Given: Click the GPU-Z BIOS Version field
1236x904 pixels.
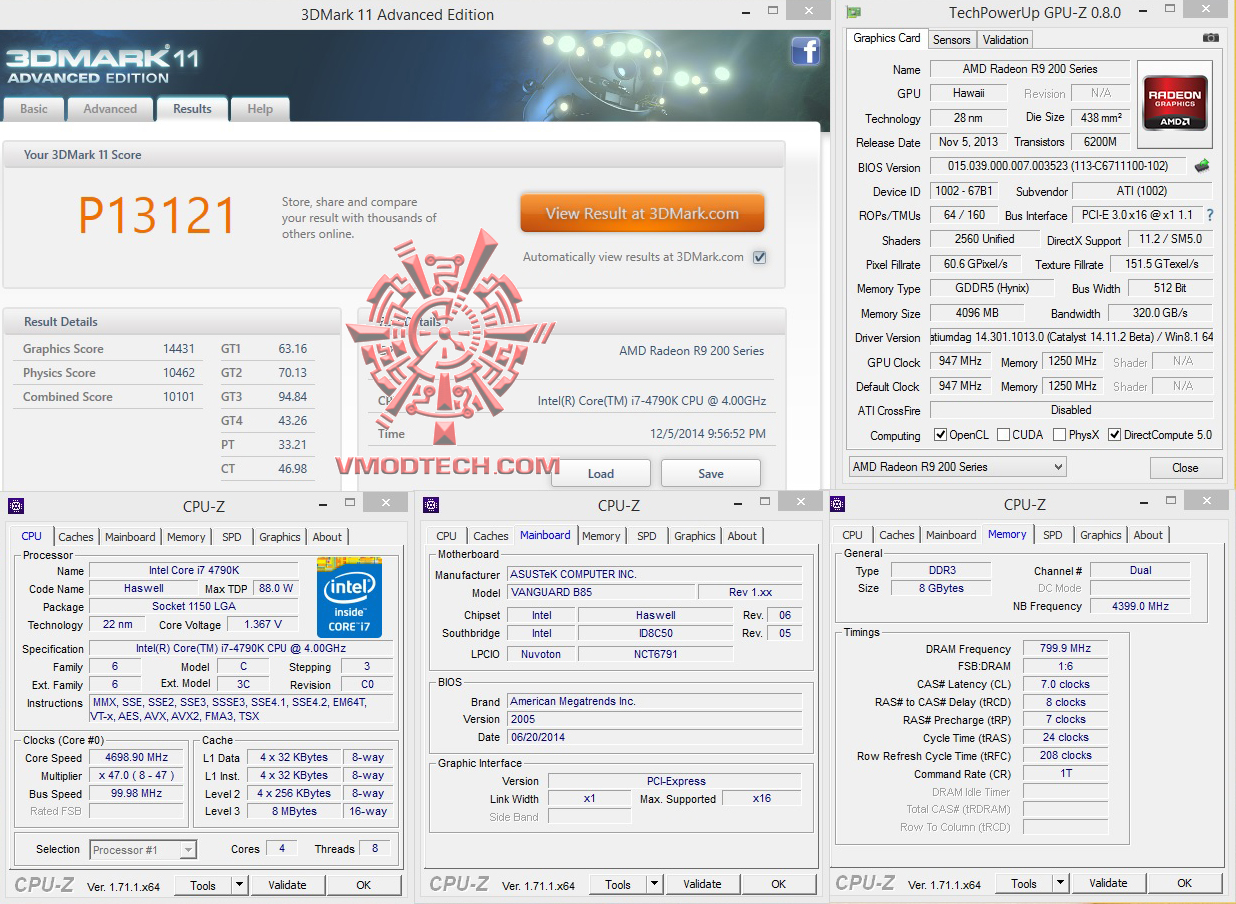Looking at the screenshot, I should [x=1059, y=166].
